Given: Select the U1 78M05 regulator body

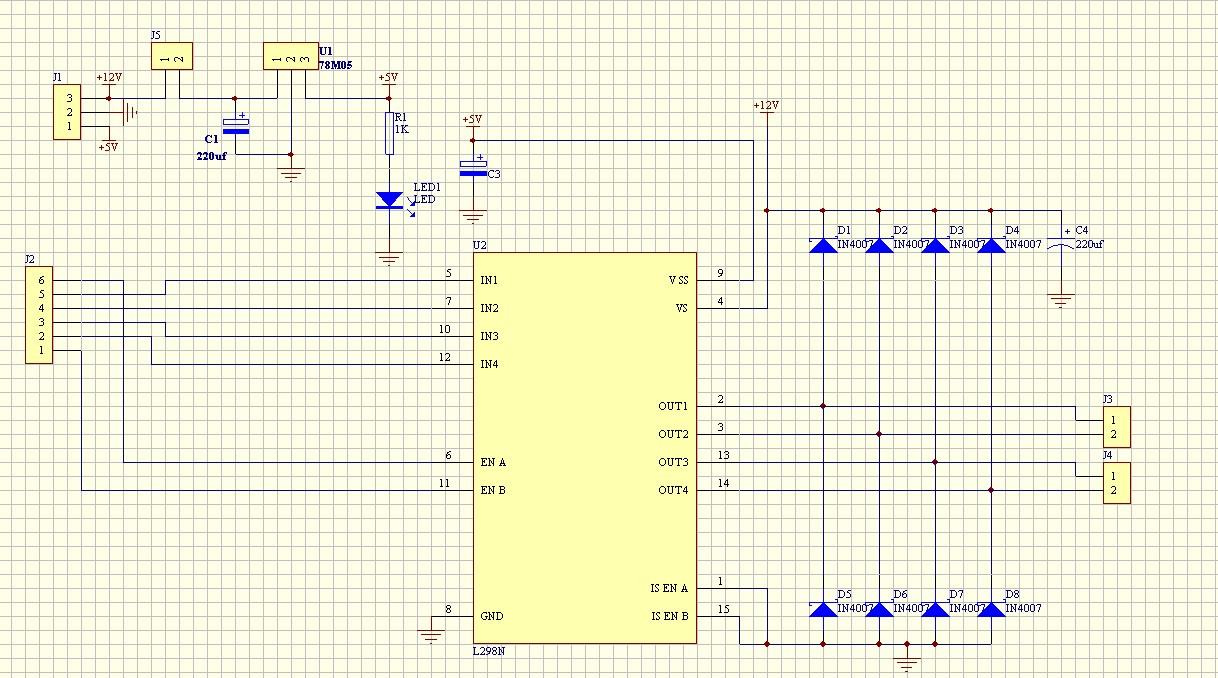Looking at the screenshot, I should [290, 57].
